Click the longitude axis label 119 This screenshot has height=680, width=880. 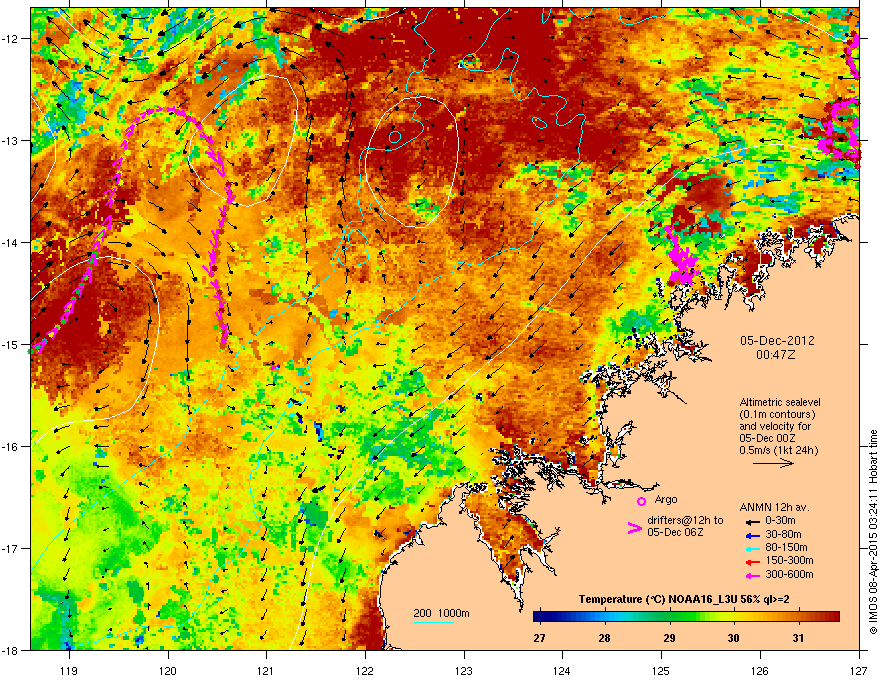pos(69,670)
